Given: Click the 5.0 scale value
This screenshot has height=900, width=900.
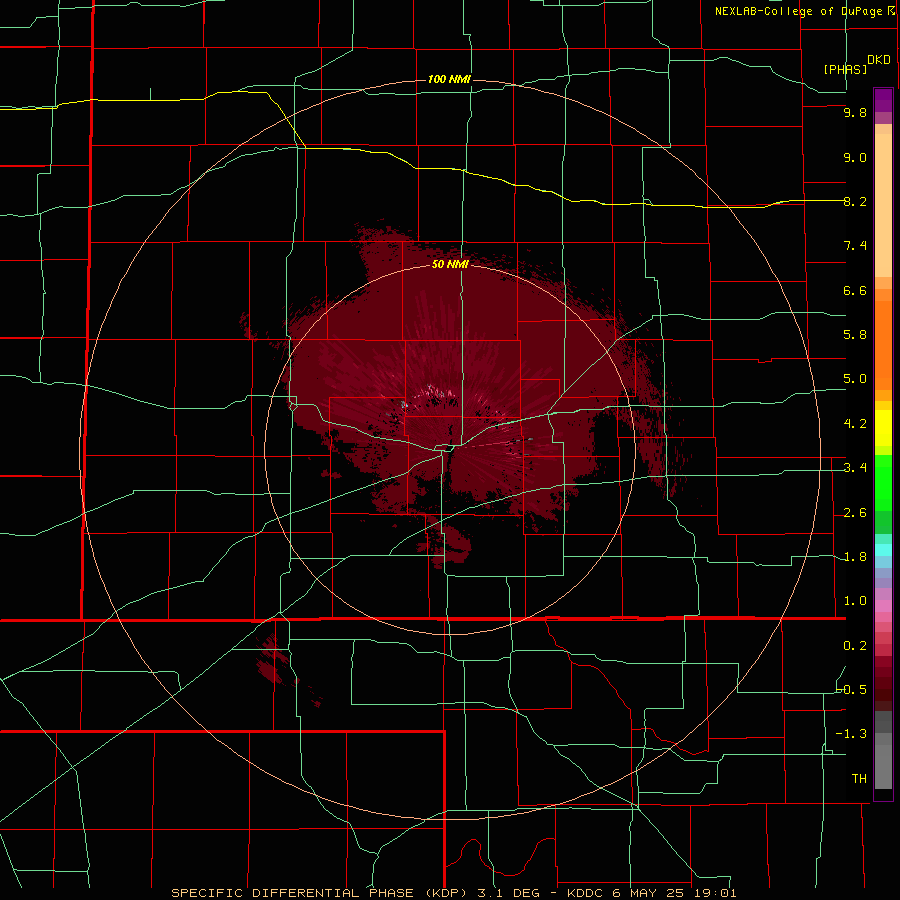Looking at the screenshot, I should 855,379.
